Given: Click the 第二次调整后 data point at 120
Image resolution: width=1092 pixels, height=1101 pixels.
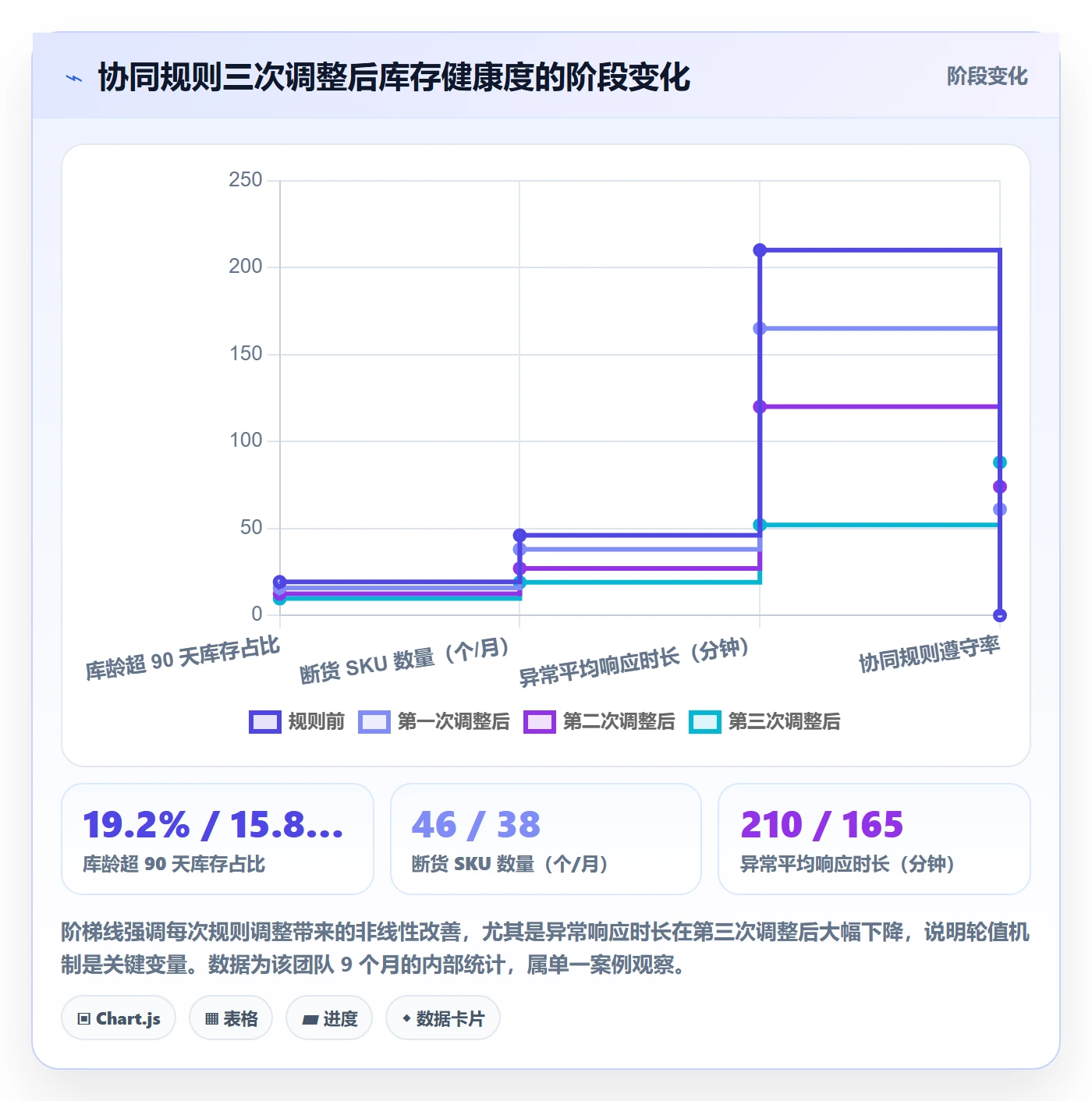Looking at the screenshot, I should coord(760,406).
